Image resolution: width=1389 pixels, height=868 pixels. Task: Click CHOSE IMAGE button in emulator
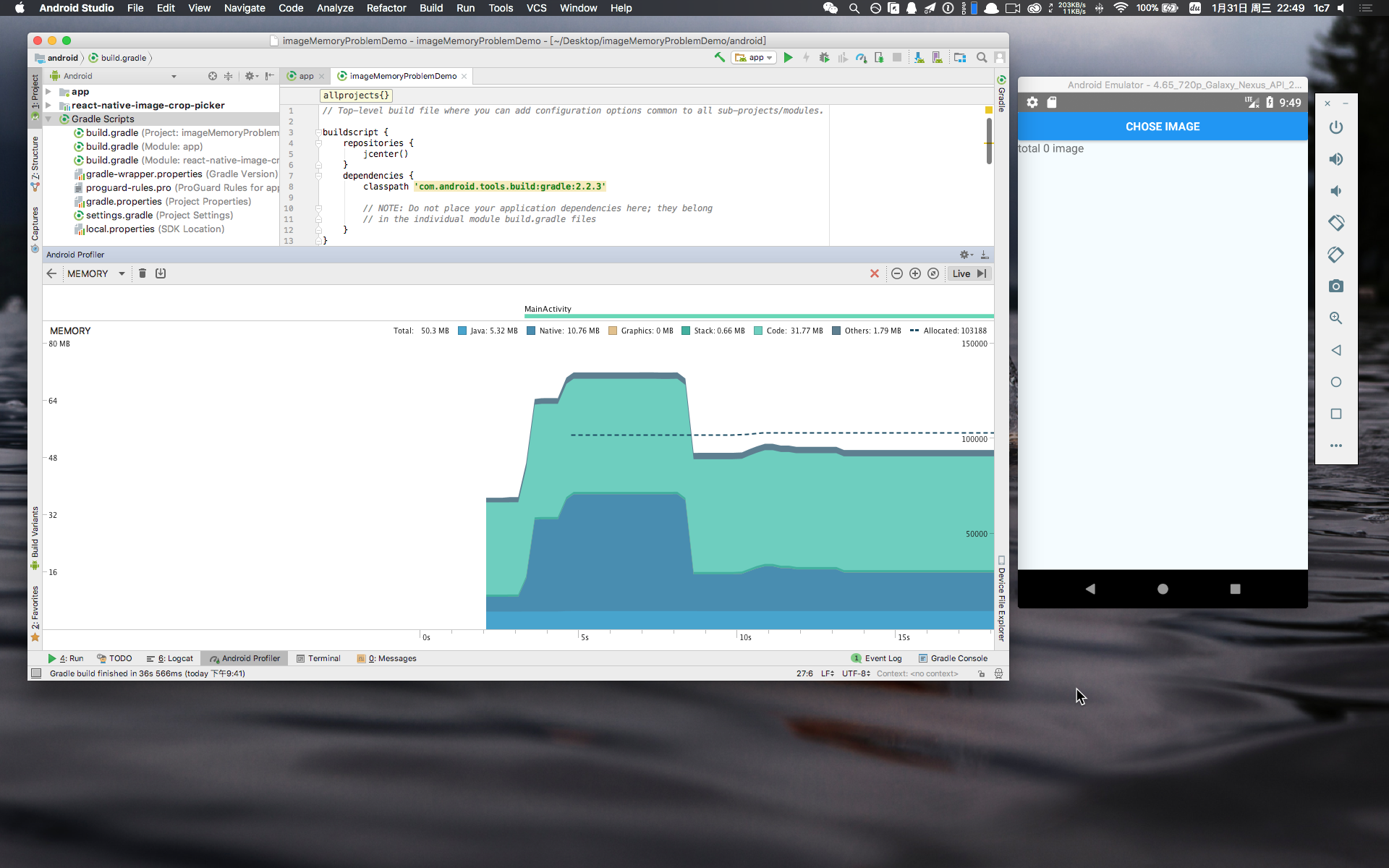point(1163,127)
